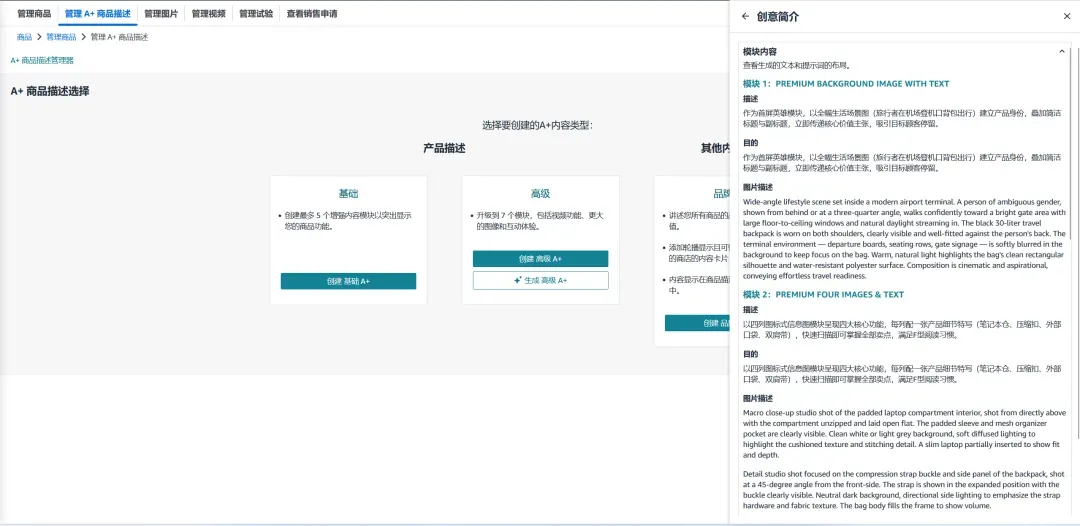Go back using the 创意简介 panel arrow

pyautogui.click(x=745, y=17)
